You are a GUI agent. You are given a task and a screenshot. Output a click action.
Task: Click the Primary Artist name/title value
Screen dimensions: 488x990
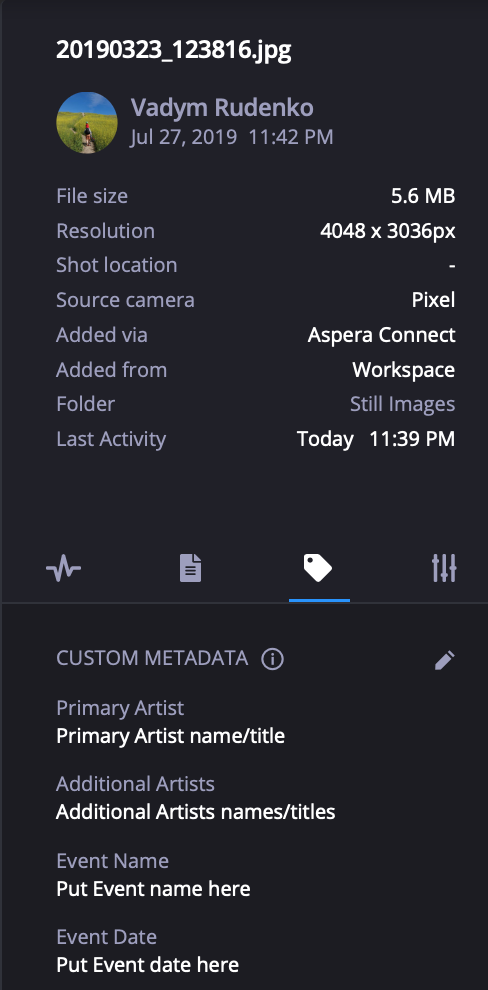(170, 736)
